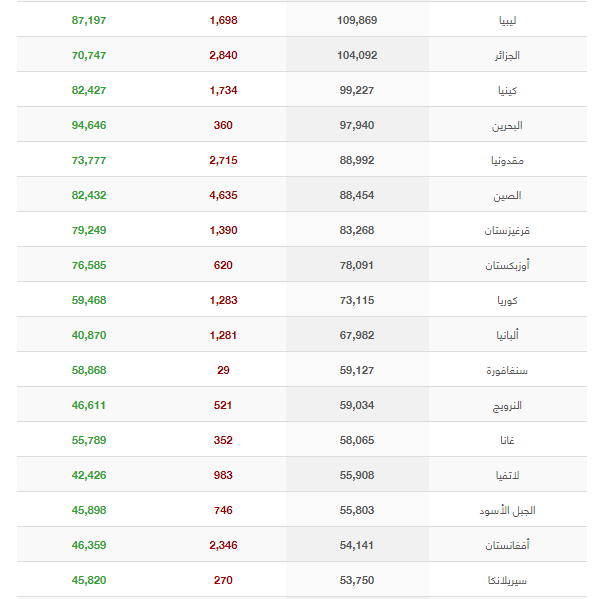
Task: Click deaths value 29 for سنغافورة
Action: tap(223, 370)
